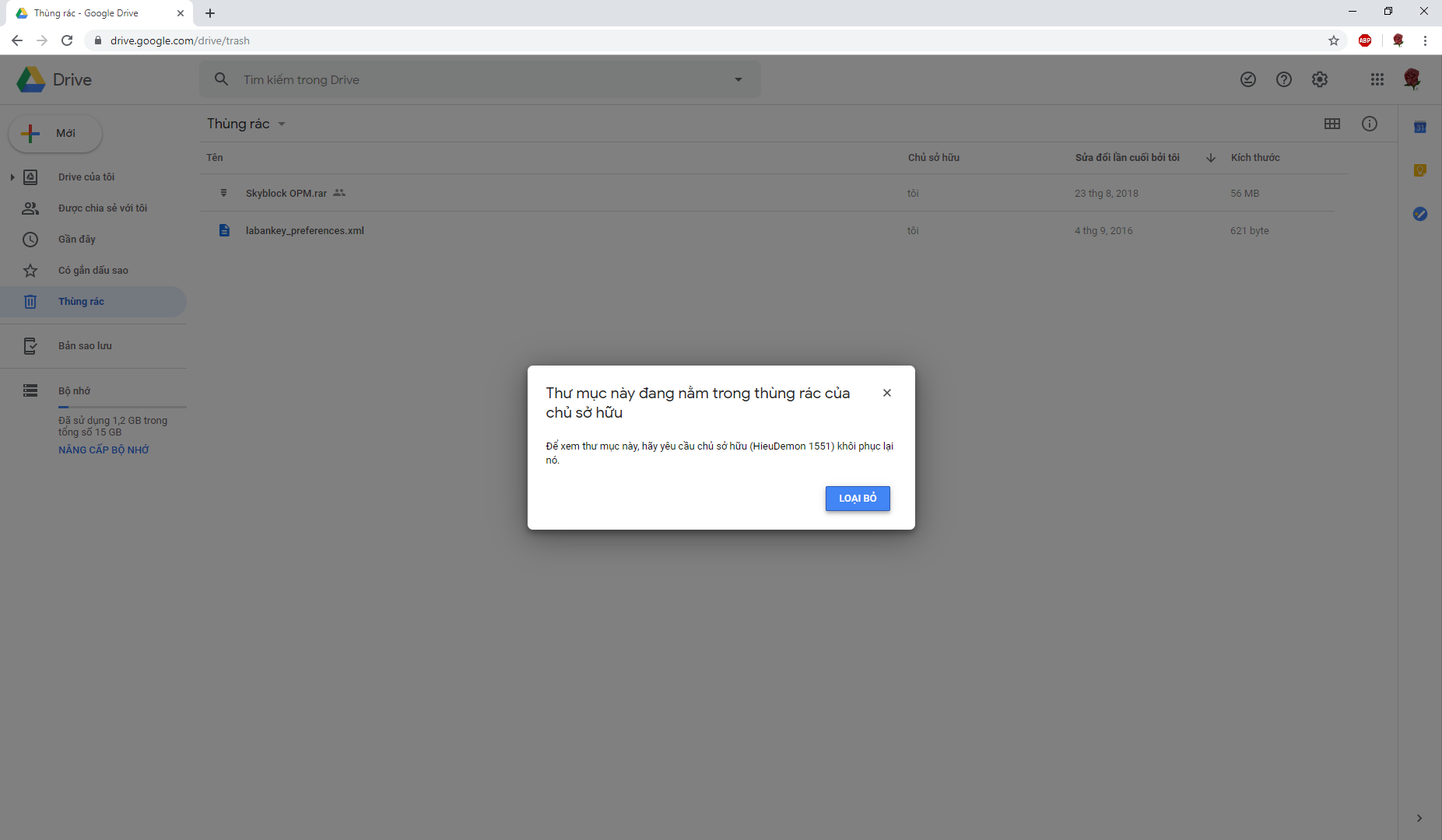Screen dimensions: 1442x840
Task: Click Chủ sở hữu column header
Action: (934, 158)
